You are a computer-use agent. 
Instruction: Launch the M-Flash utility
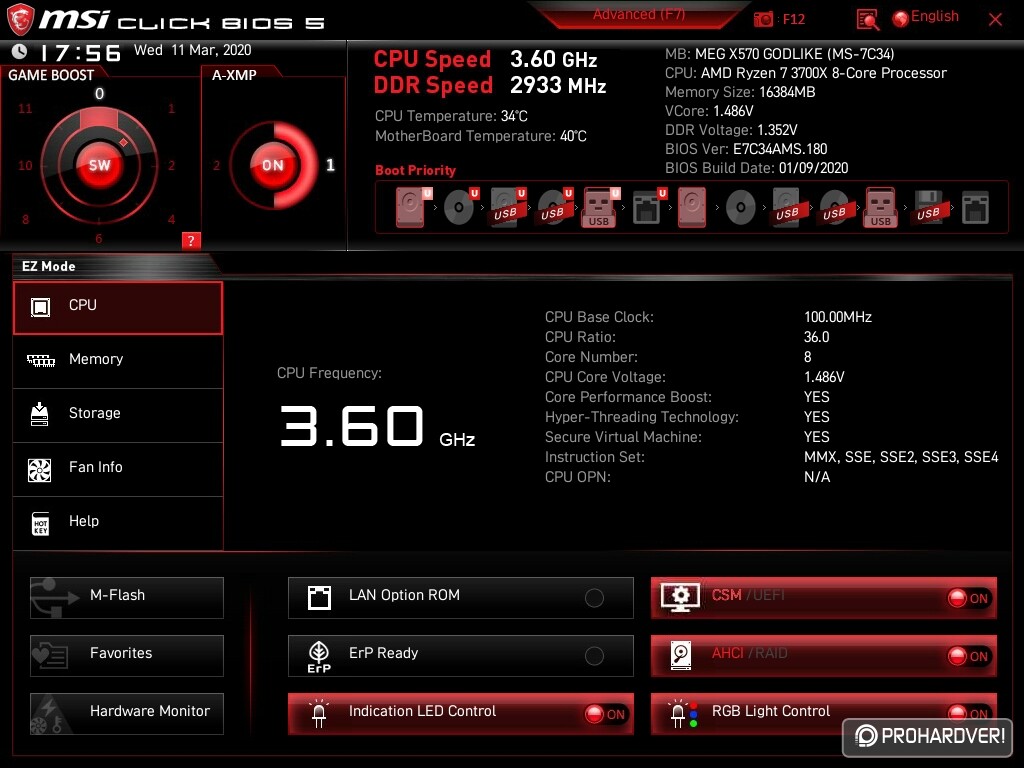(127, 598)
